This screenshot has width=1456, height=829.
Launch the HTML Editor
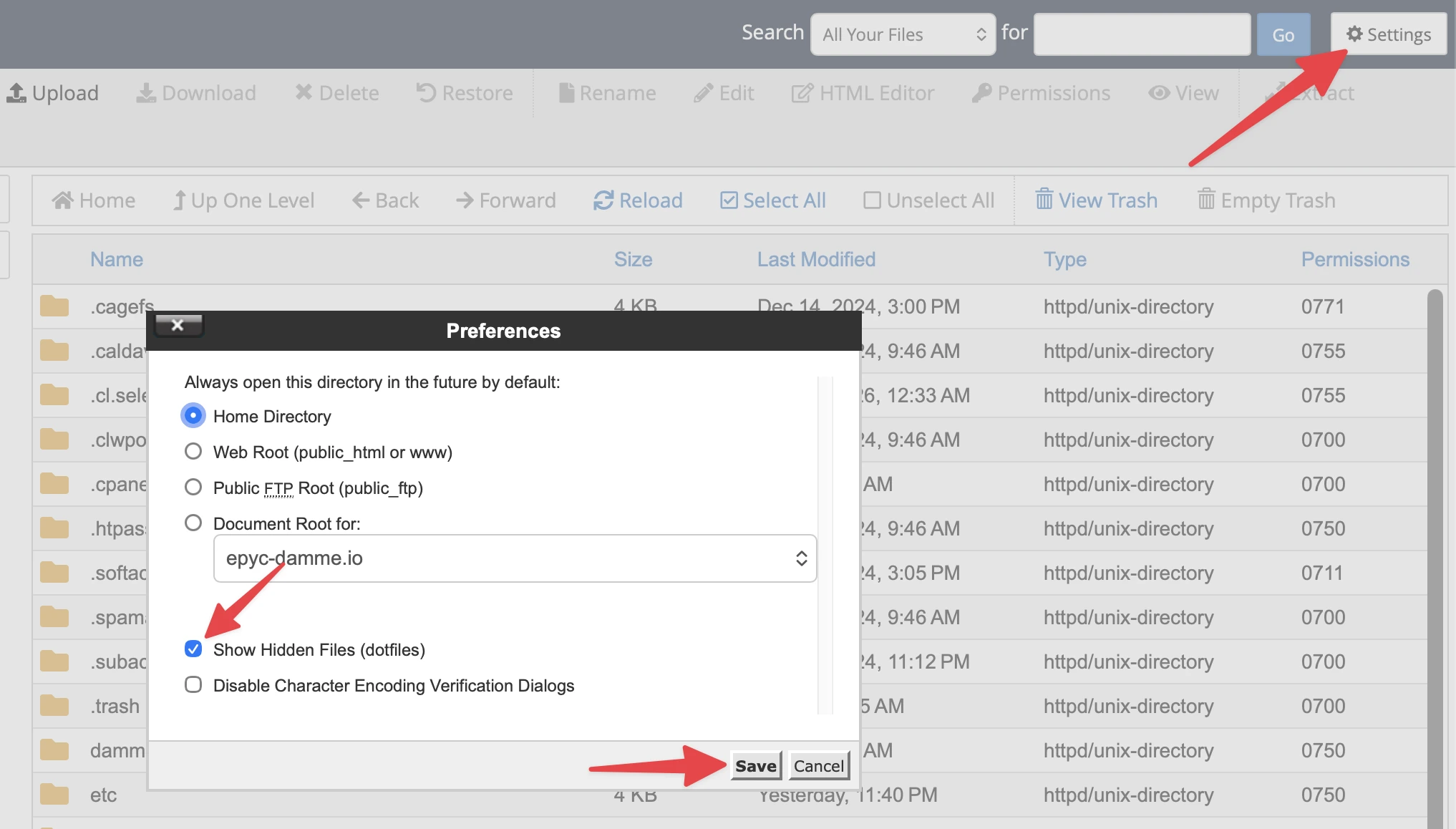coord(863,93)
